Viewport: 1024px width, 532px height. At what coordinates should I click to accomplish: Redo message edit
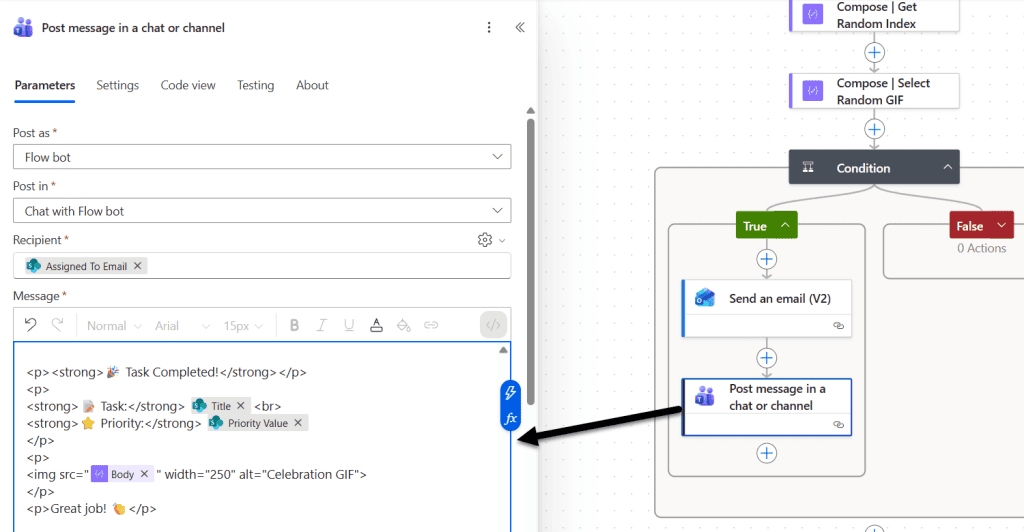[x=57, y=325]
